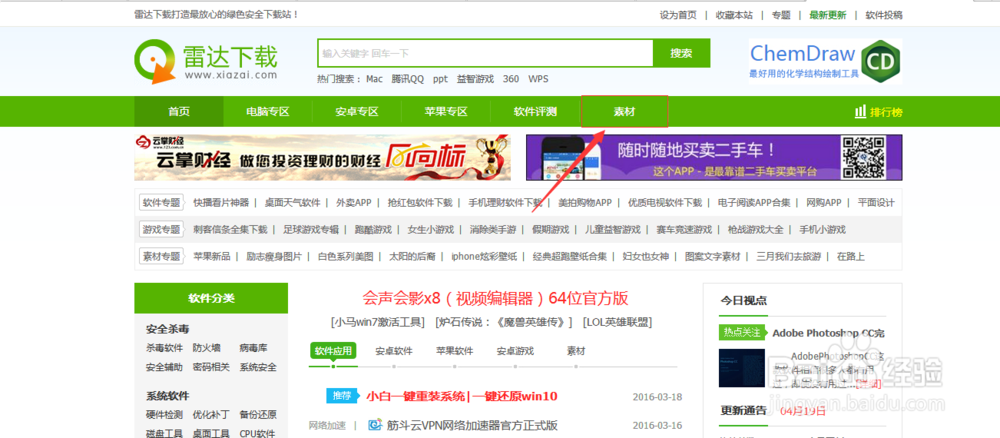Viewport: 1000px width, 438px height.
Task: Open 杀毒软件 category in sidebar
Action: coord(165,348)
